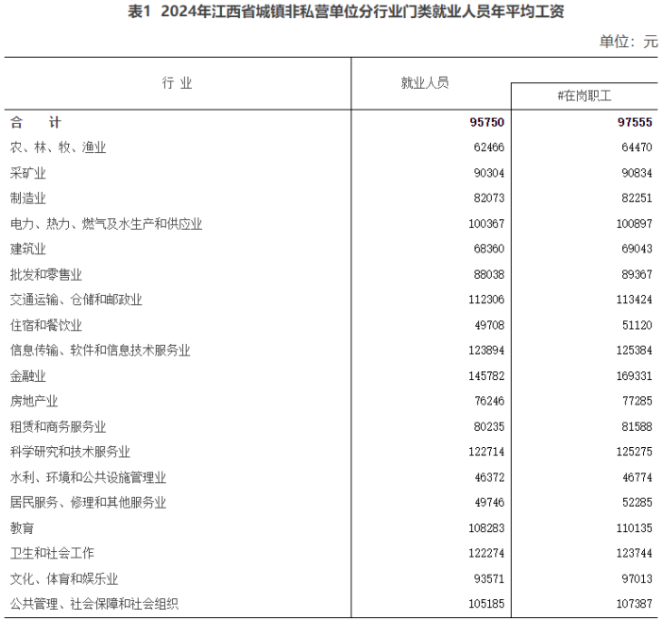This screenshot has height=620, width=662.
Task: Click the value 145782
Action: coord(486,376)
